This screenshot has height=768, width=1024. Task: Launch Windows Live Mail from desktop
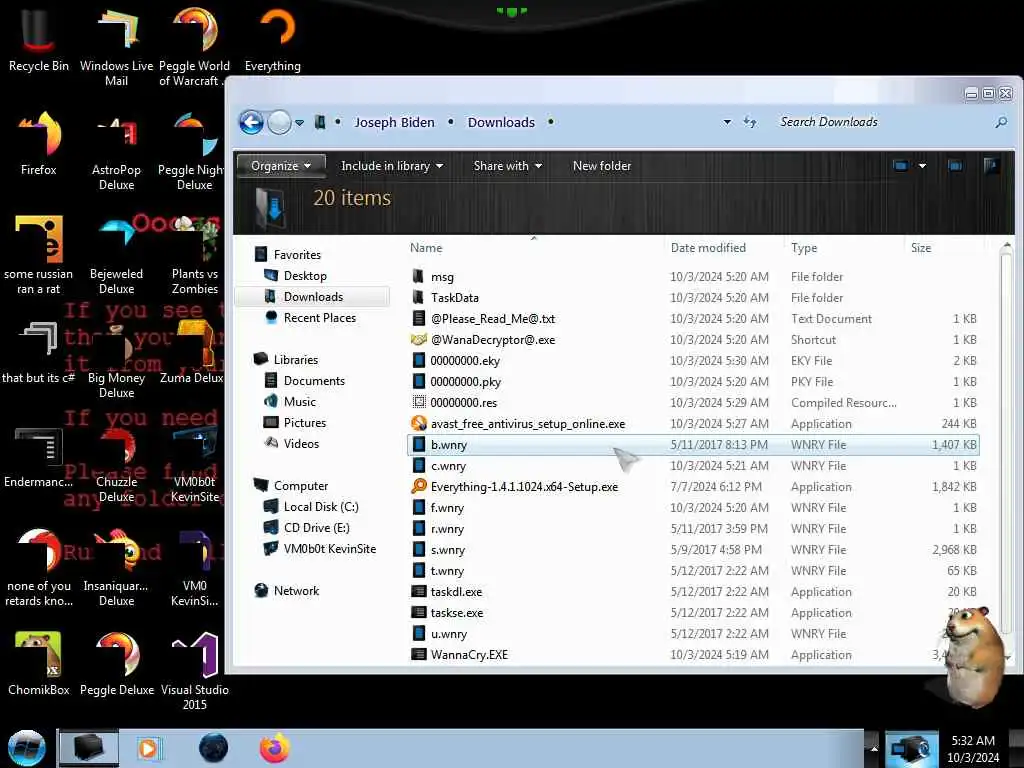click(x=116, y=47)
